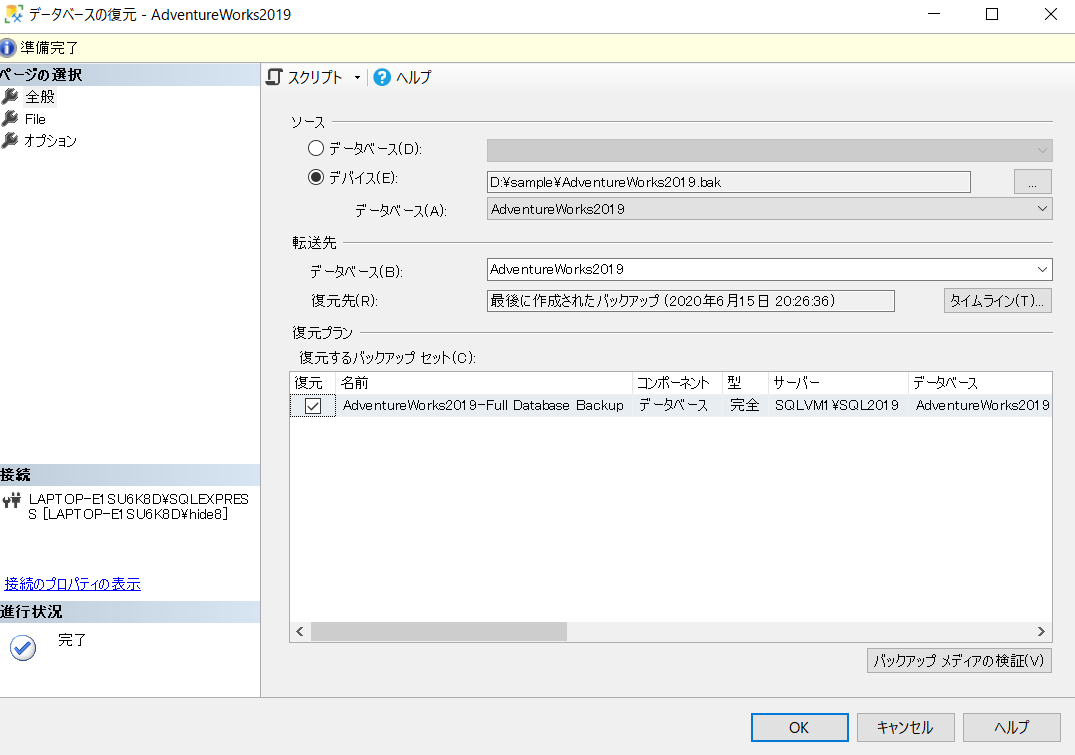Click バックアップ メディアの検証(V) button
The width and height of the screenshot is (1075, 755).
pos(959,660)
